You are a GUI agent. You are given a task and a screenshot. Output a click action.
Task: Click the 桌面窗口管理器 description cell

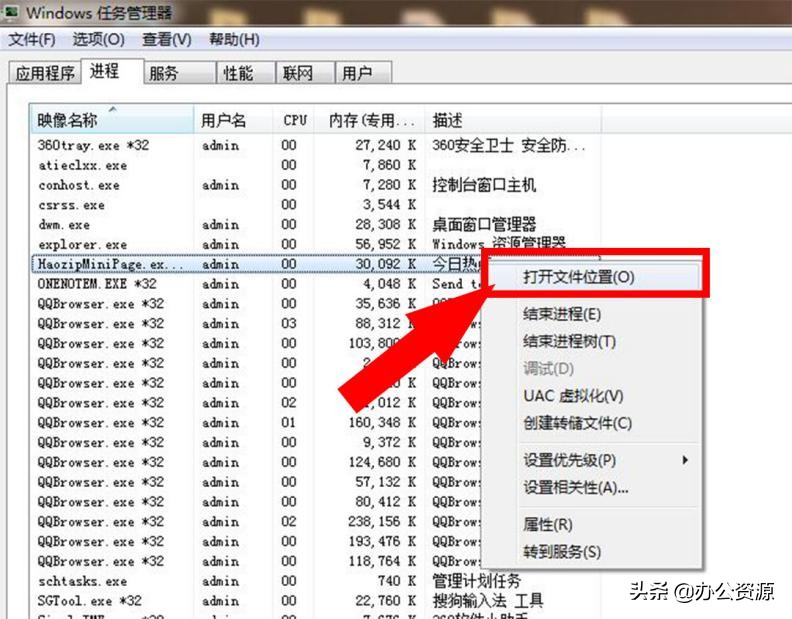[484, 225]
